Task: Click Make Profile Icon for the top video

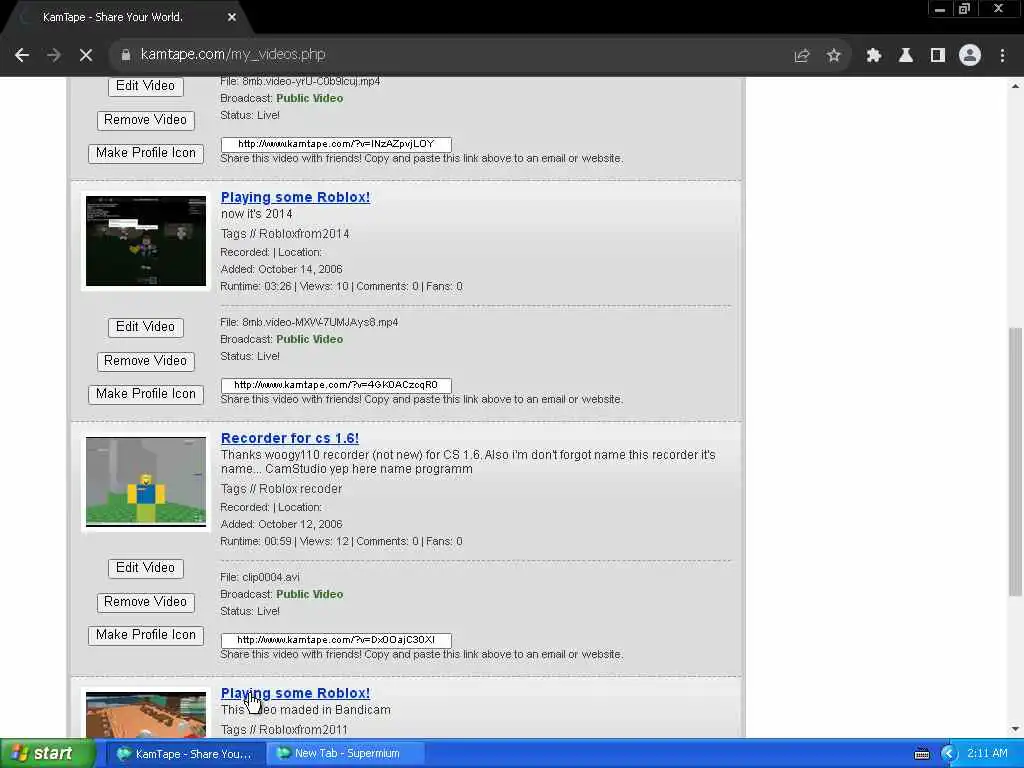Action: coord(146,153)
